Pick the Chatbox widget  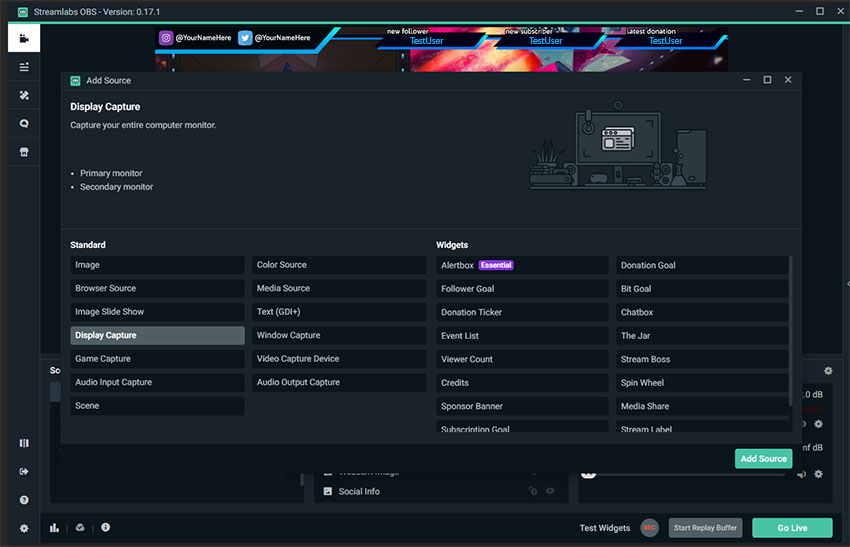coord(702,312)
